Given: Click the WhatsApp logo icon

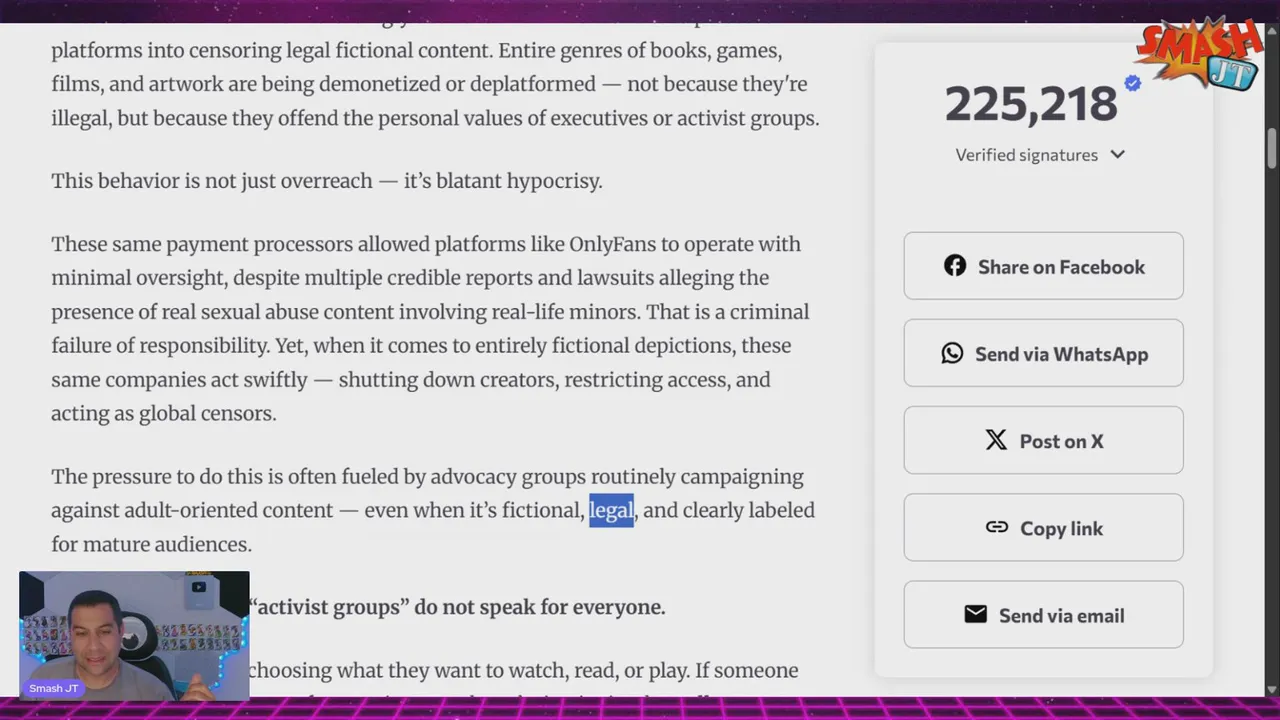Looking at the screenshot, I should 952,353.
